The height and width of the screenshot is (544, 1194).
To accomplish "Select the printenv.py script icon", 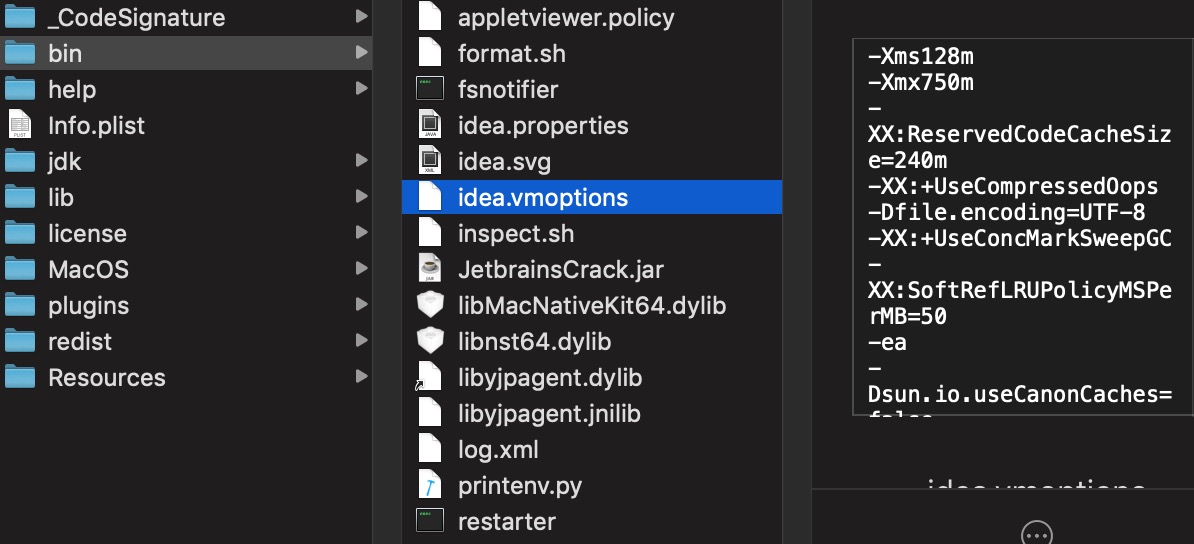I will [x=429, y=485].
